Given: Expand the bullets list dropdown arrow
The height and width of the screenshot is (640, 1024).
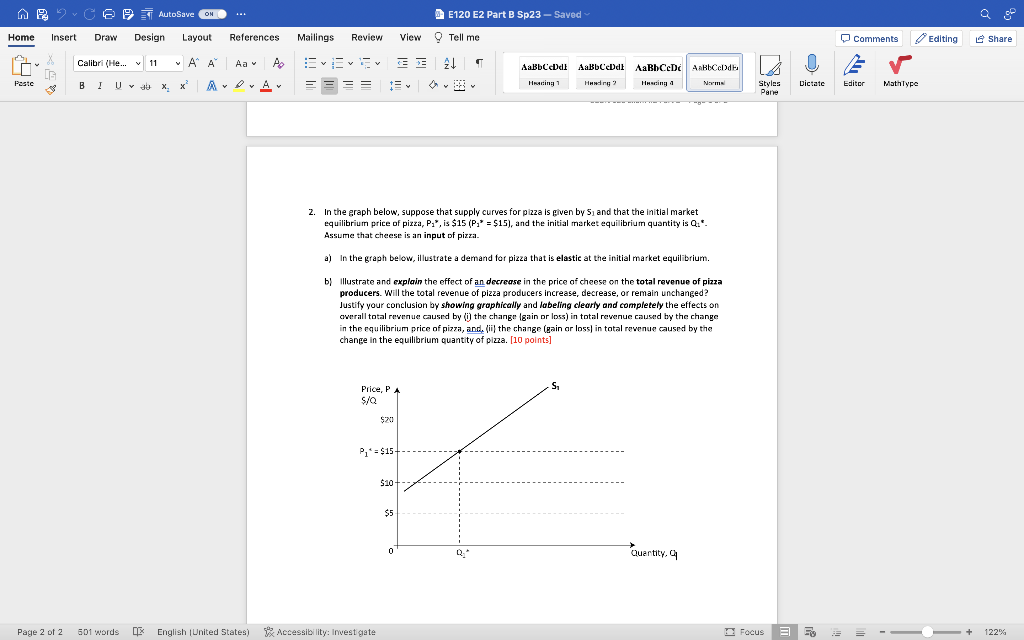Looking at the screenshot, I should [323, 63].
